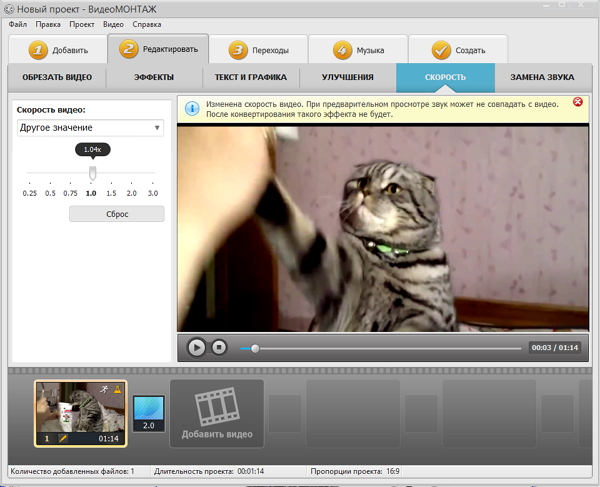The width and height of the screenshot is (600, 487).
Task: Open the Справка menu
Action: (147, 24)
